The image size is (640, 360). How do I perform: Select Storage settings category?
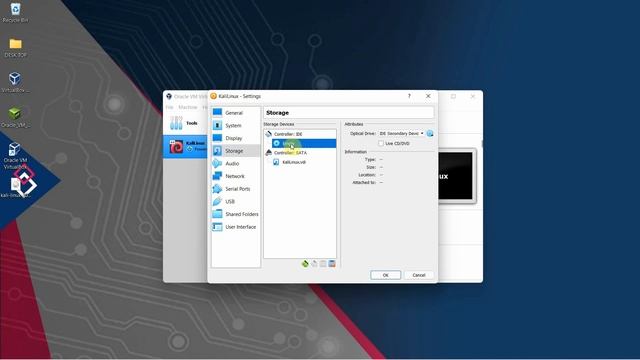[x=236, y=151]
